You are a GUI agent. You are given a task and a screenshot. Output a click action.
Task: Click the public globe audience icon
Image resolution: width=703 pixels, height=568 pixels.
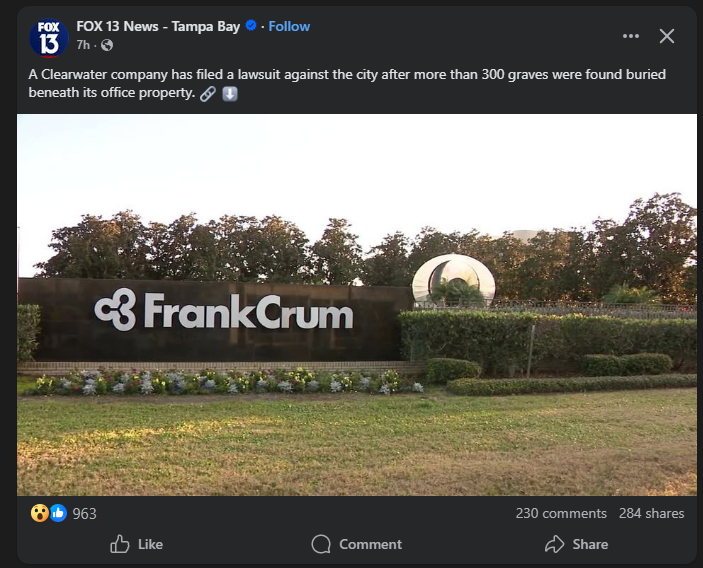click(x=107, y=45)
